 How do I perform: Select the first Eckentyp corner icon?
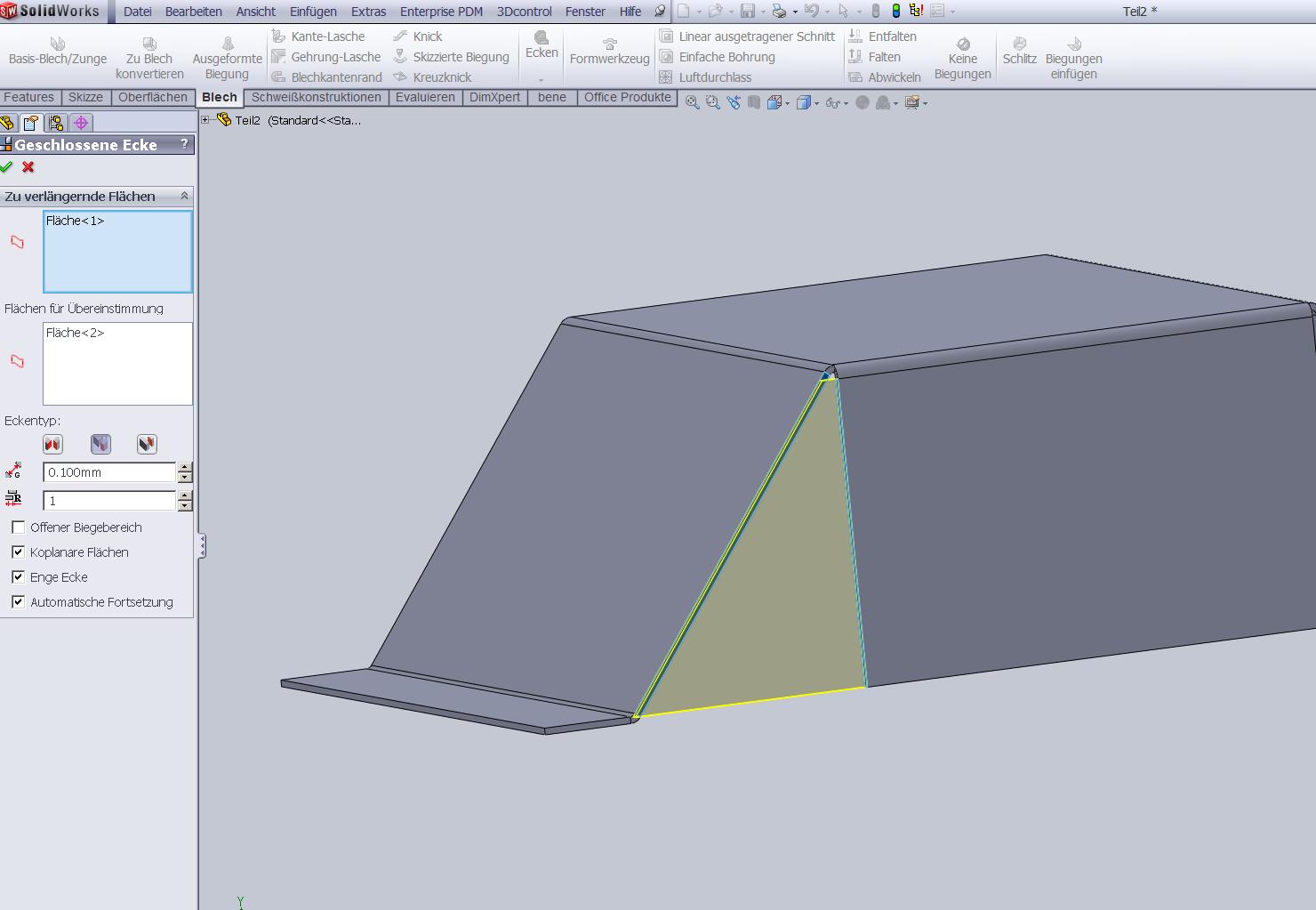[52, 444]
